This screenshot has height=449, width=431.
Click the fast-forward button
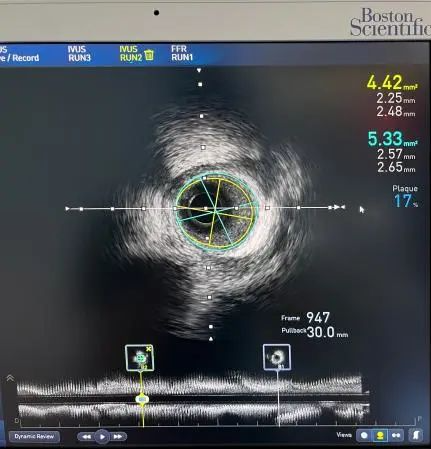click(x=118, y=436)
